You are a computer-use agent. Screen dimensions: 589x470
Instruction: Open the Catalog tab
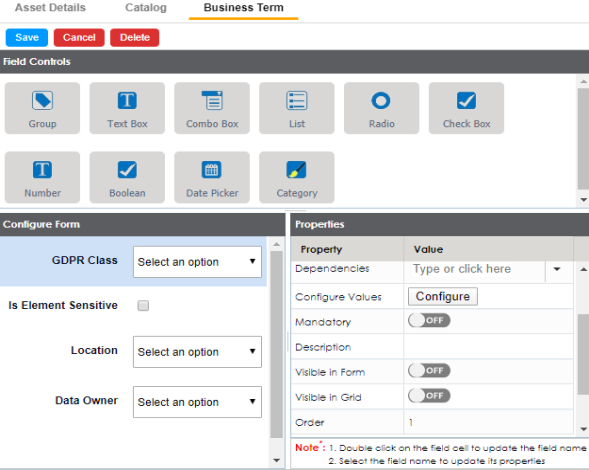click(x=146, y=8)
